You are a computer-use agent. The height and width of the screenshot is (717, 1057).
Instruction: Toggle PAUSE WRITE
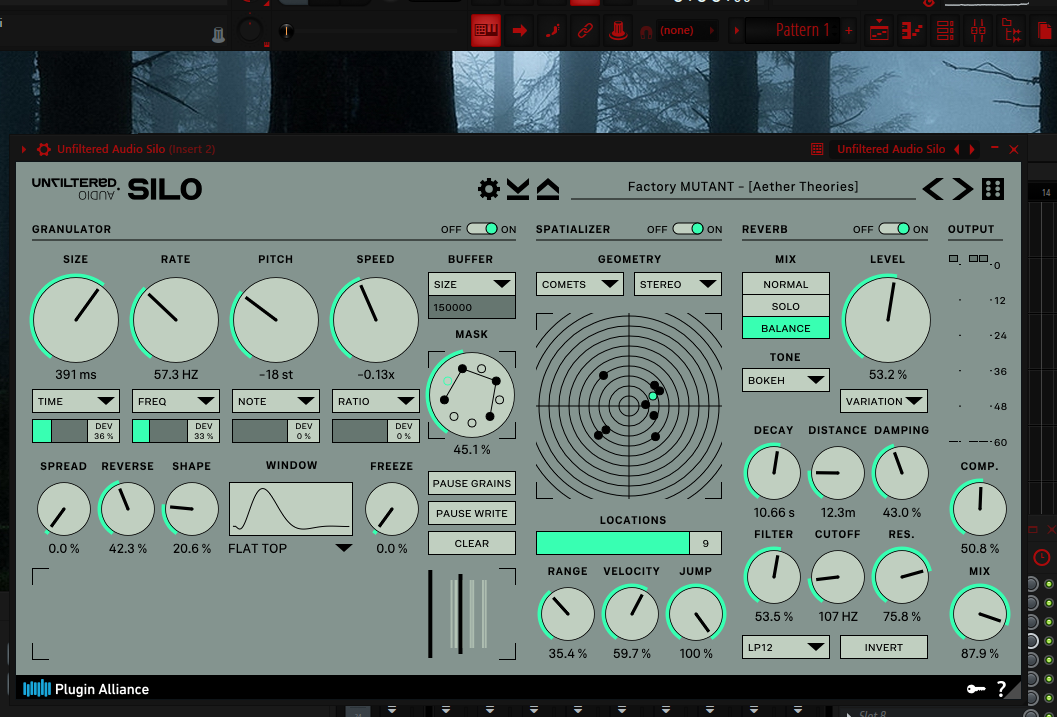(x=472, y=513)
